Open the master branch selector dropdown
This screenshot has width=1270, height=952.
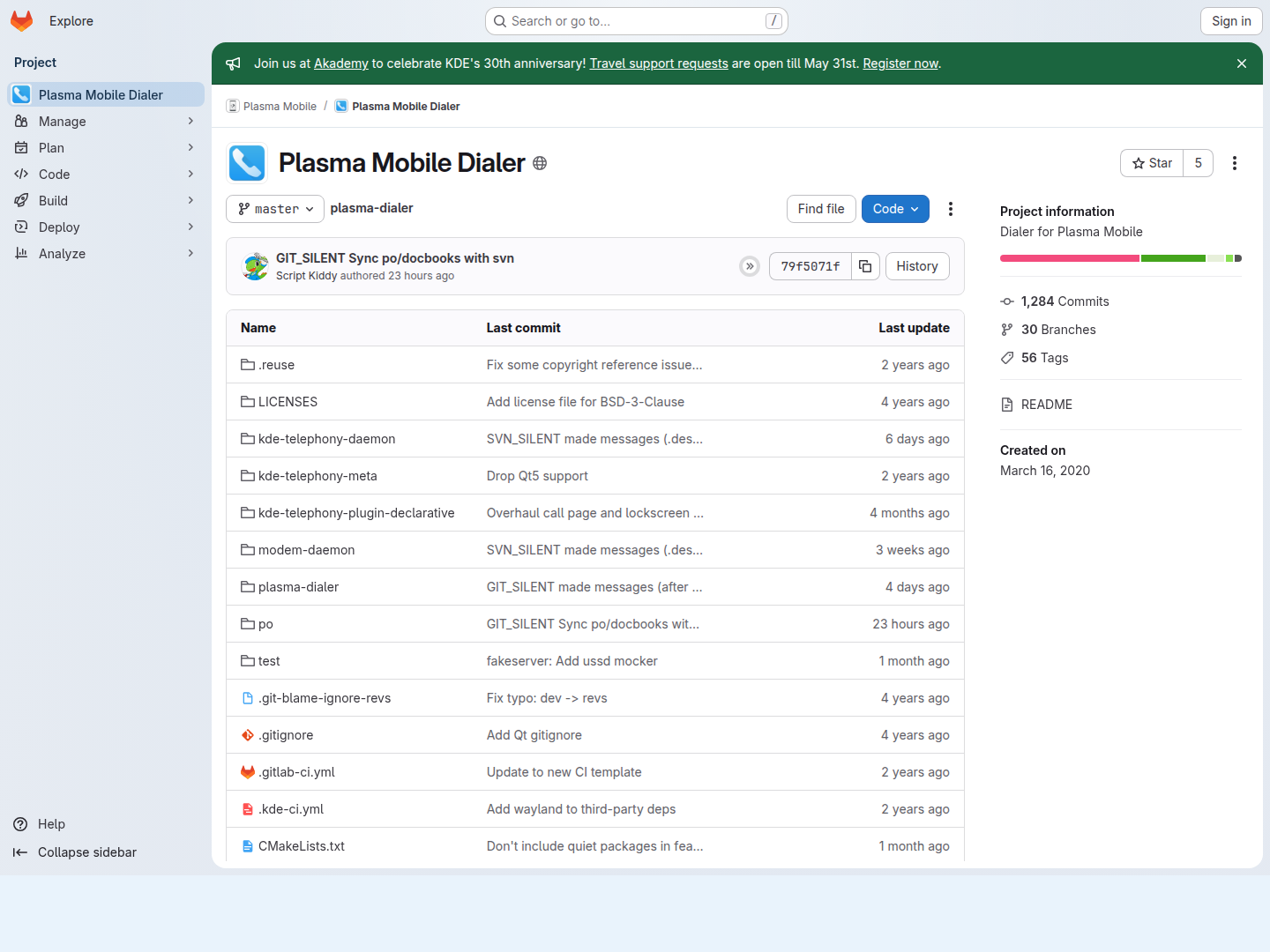[275, 209]
